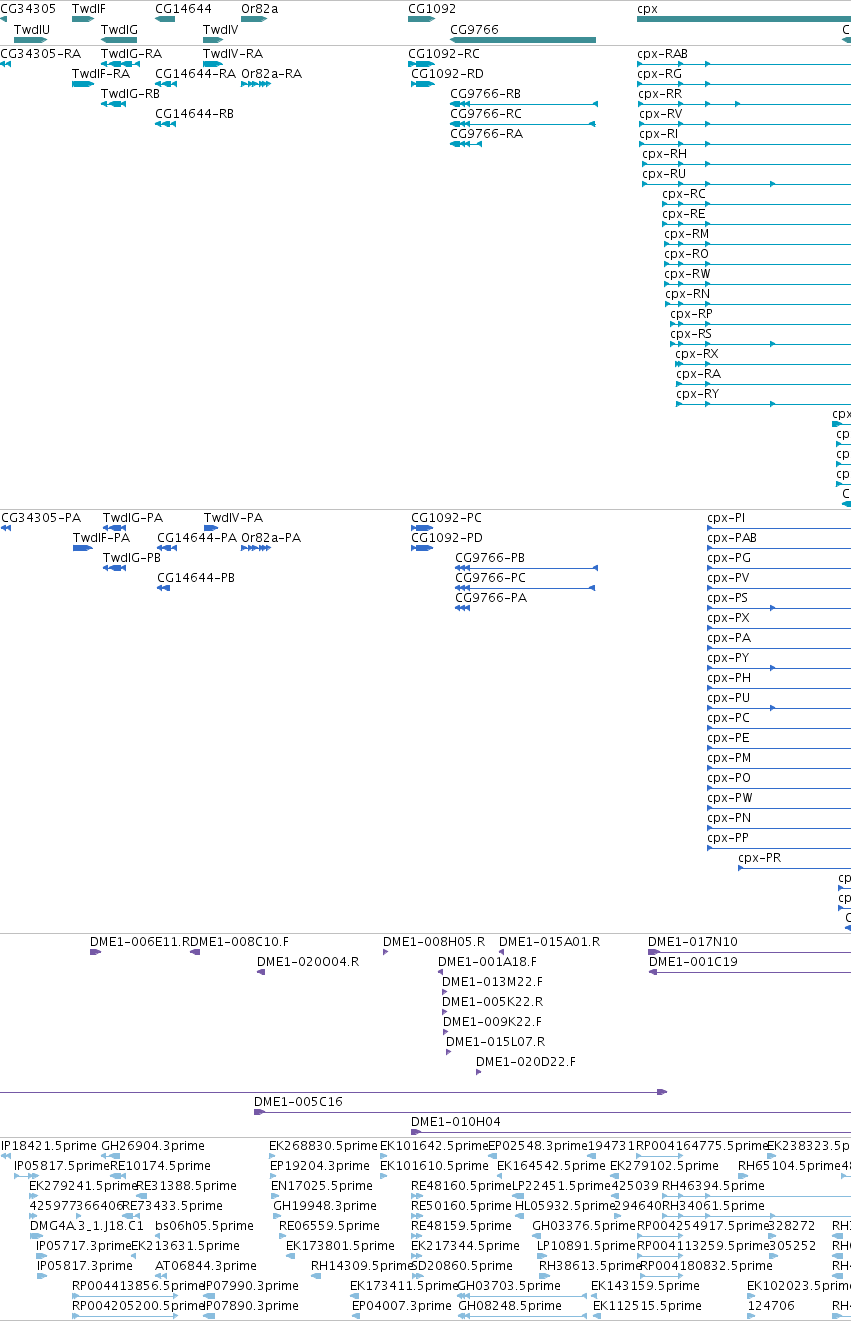Select the TwdlU gene label
Image resolution: width=851 pixels, height=1321 pixels.
[x=32, y=30]
